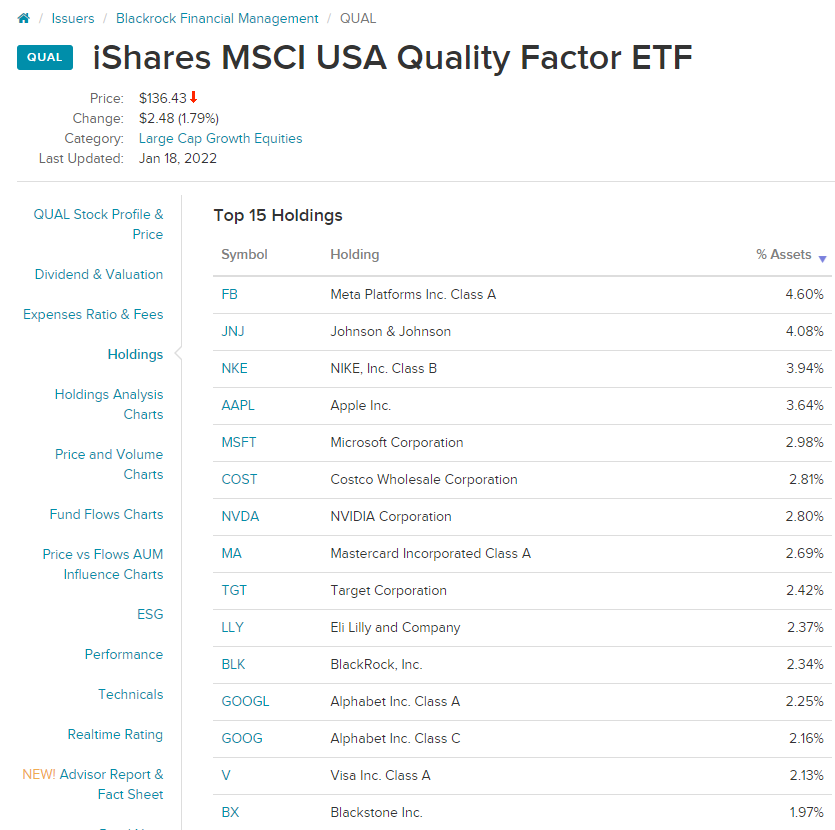Open Blackrock Financial Management breadcrumb
Screen dimensions: 835x830
click(x=217, y=18)
